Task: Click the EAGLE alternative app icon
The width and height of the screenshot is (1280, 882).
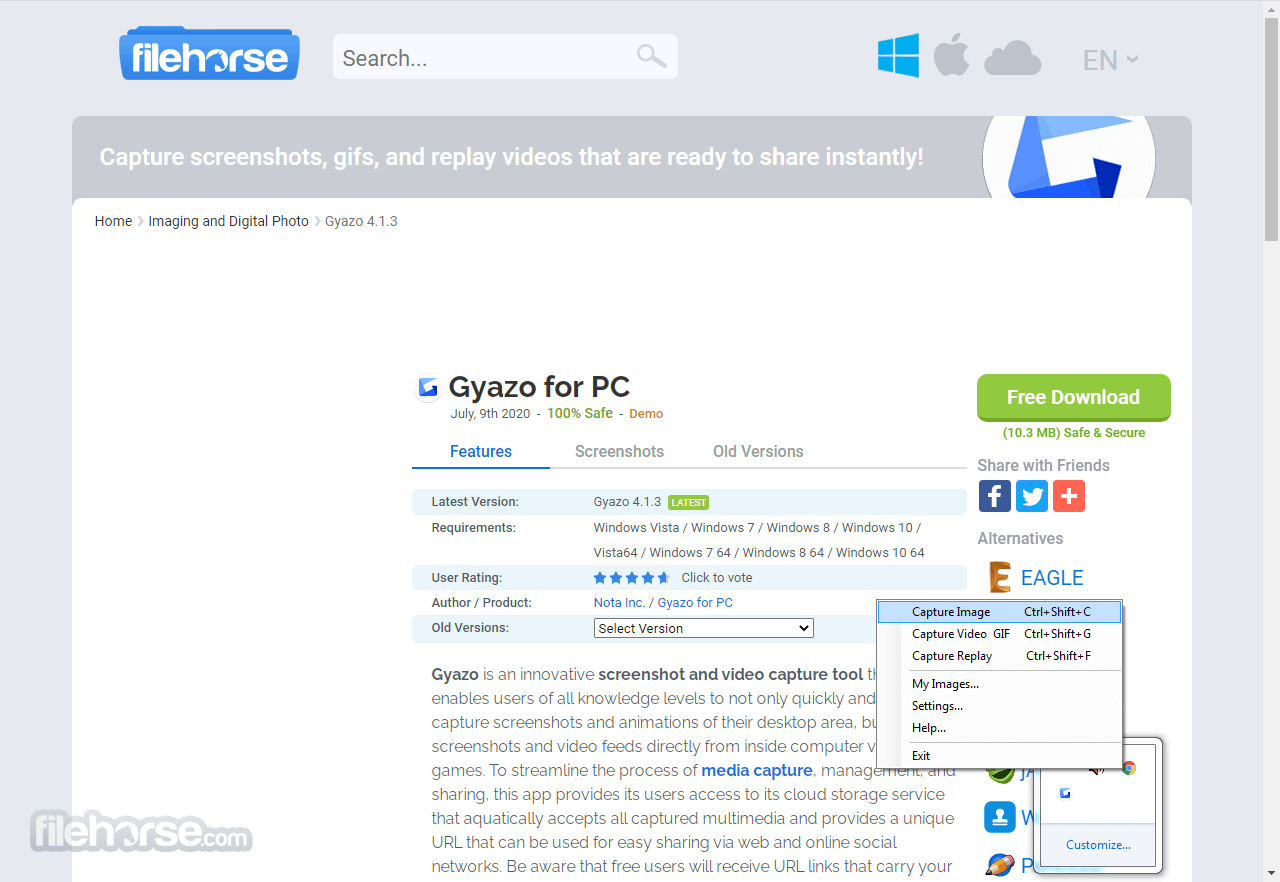Action: [999, 577]
